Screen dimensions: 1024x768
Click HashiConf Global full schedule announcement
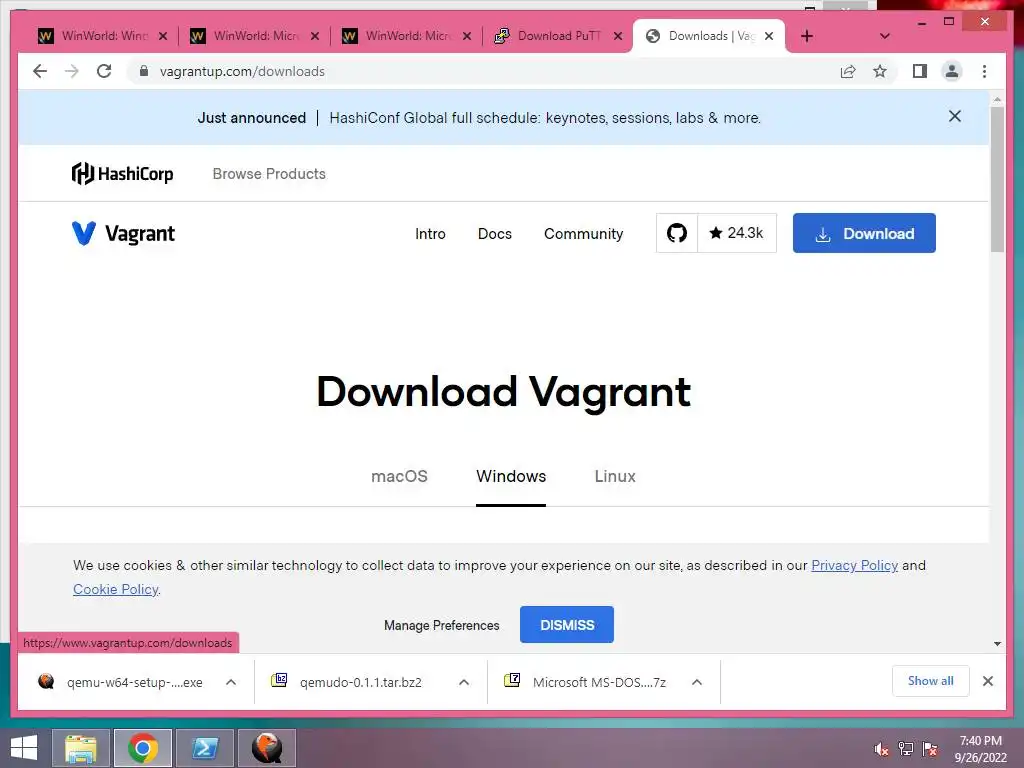coord(545,118)
